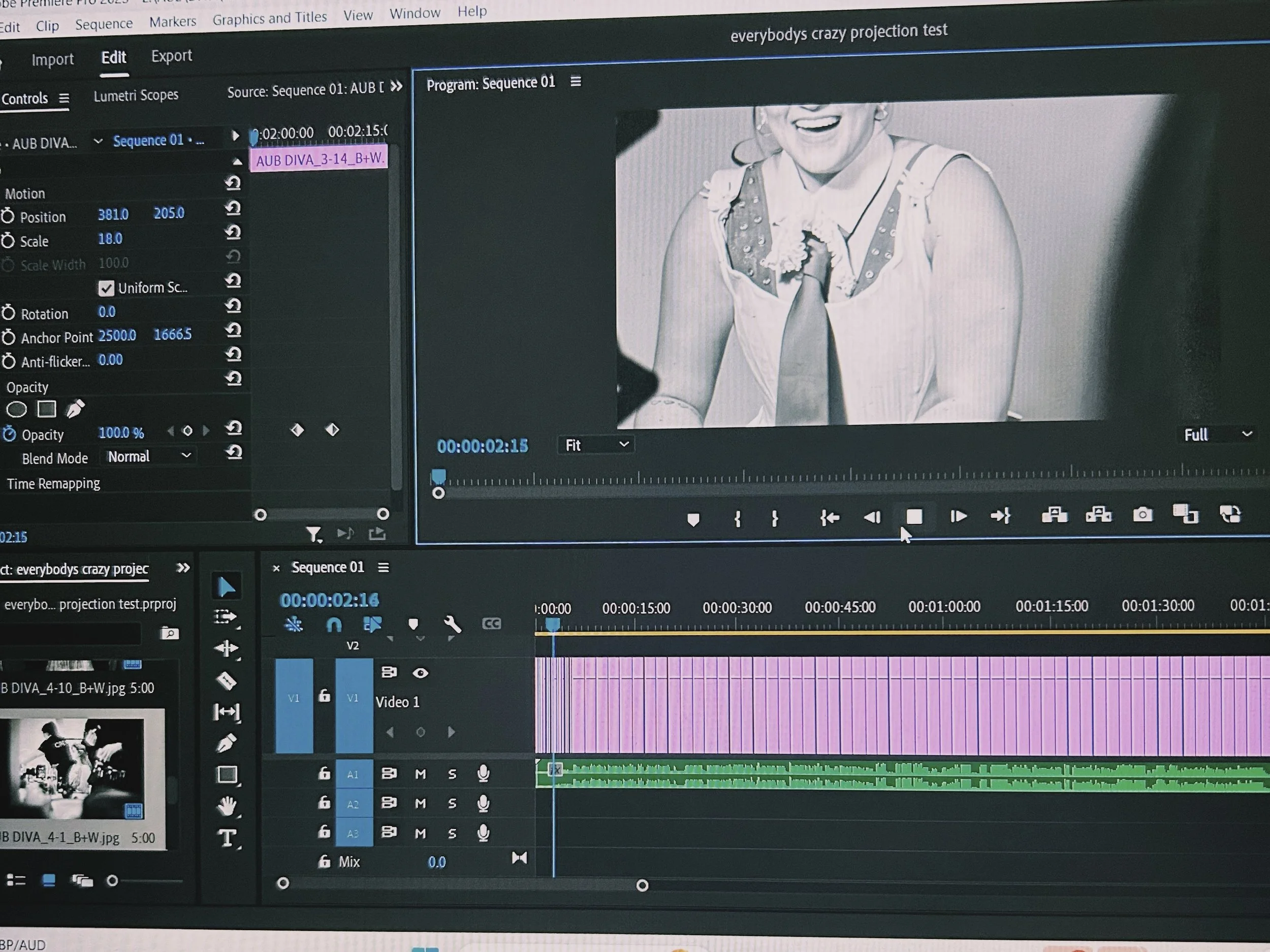Toggle Uniform Scale checkbox

[x=106, y=288]
